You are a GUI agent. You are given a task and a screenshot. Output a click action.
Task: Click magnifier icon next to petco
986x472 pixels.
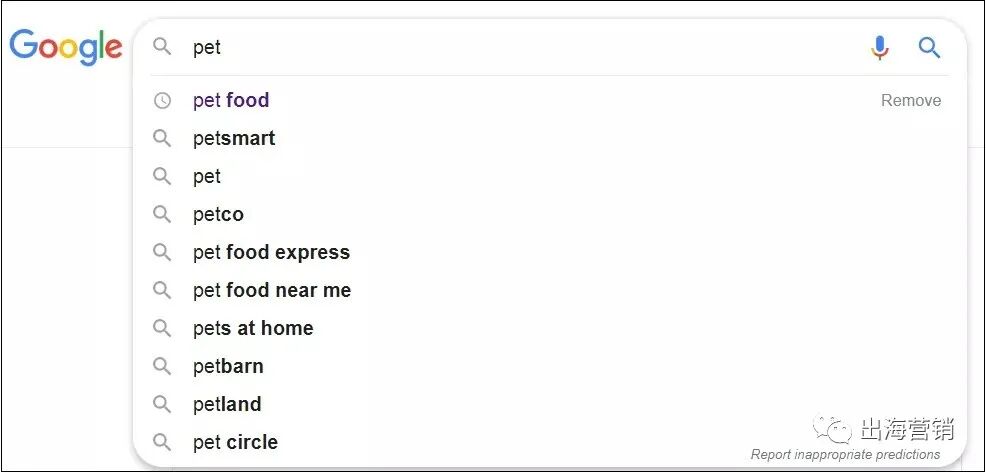coord(162,214)
